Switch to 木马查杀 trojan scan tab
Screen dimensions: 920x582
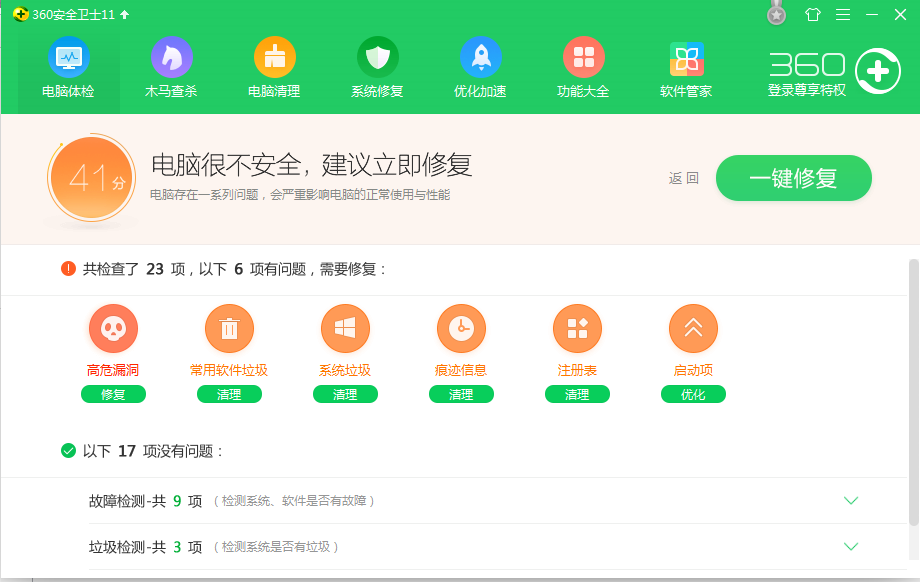click(x=171, y=68)
